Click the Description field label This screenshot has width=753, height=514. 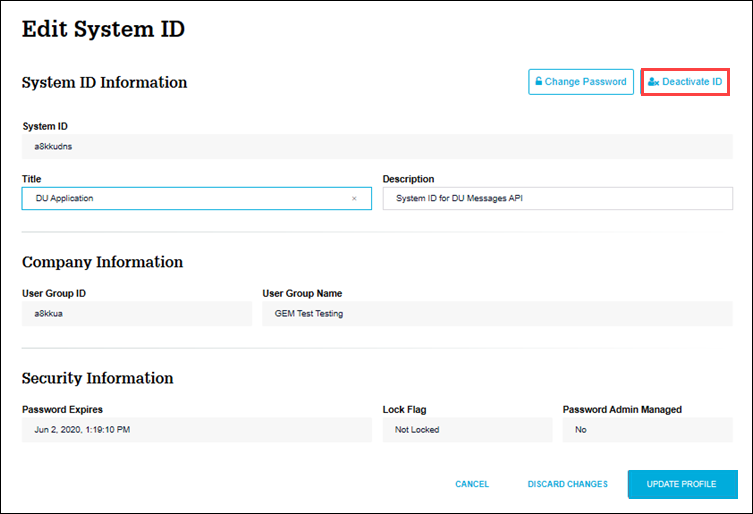coord(408,179)
